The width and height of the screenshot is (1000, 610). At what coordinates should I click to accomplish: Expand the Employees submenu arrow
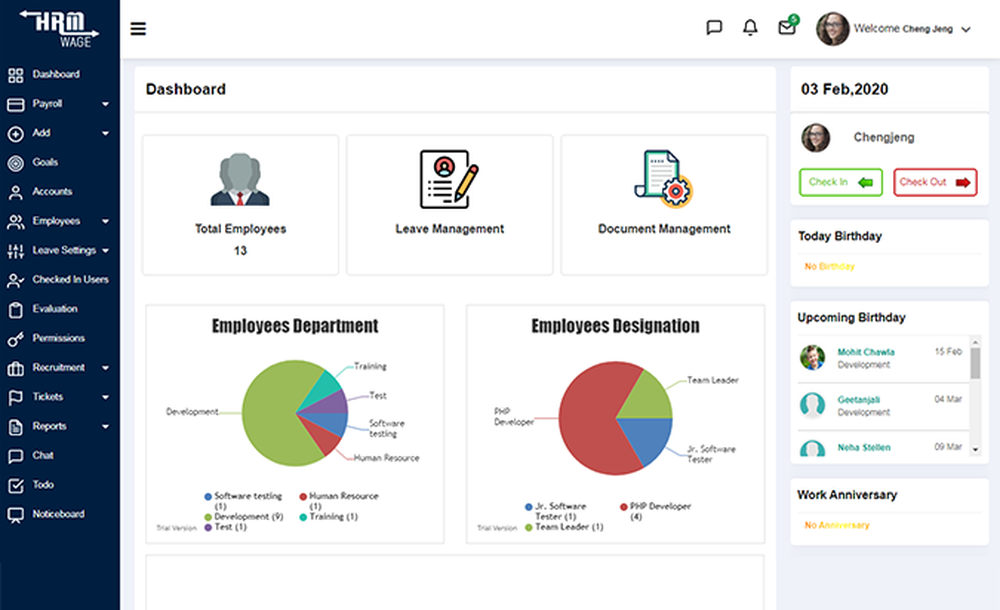(x=105, y=221)
